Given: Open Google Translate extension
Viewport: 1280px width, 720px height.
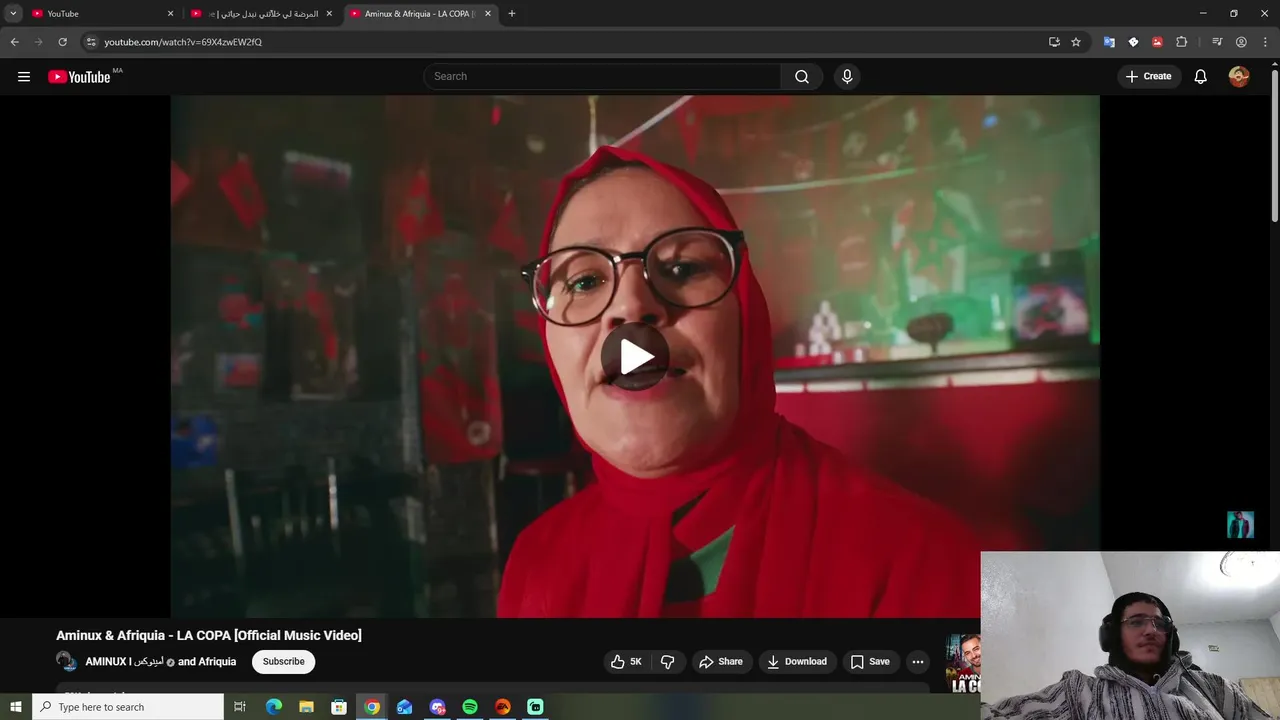Looking at the screenshot, I should (x=1109, y=42).
